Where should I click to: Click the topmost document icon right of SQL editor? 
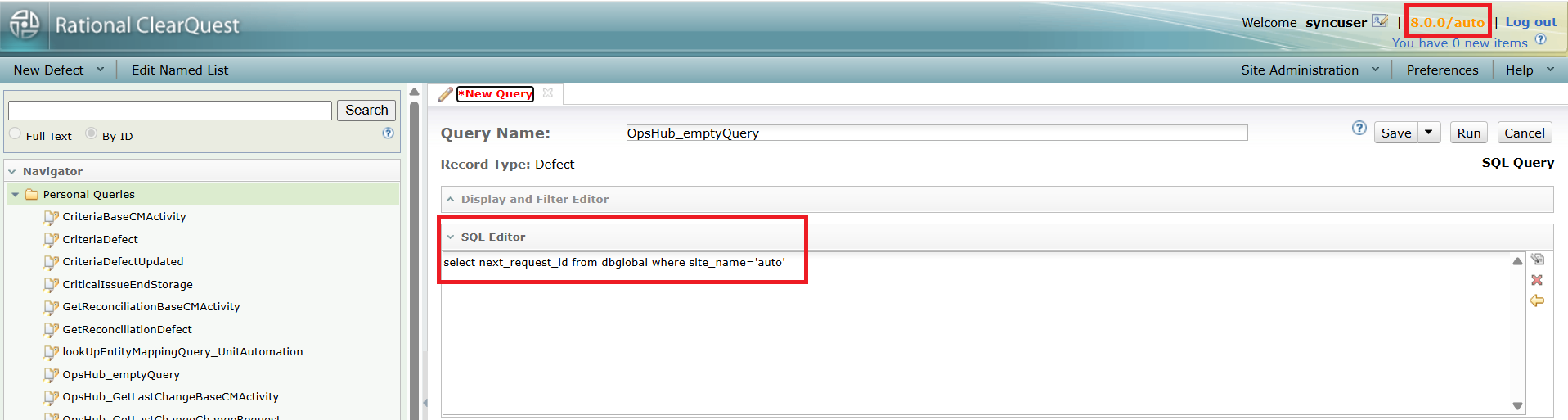point(1537,260)
